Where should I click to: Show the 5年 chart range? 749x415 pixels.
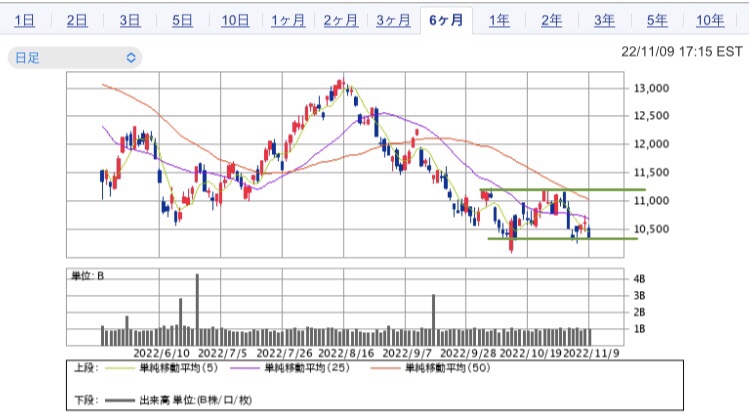click(657, 21)
